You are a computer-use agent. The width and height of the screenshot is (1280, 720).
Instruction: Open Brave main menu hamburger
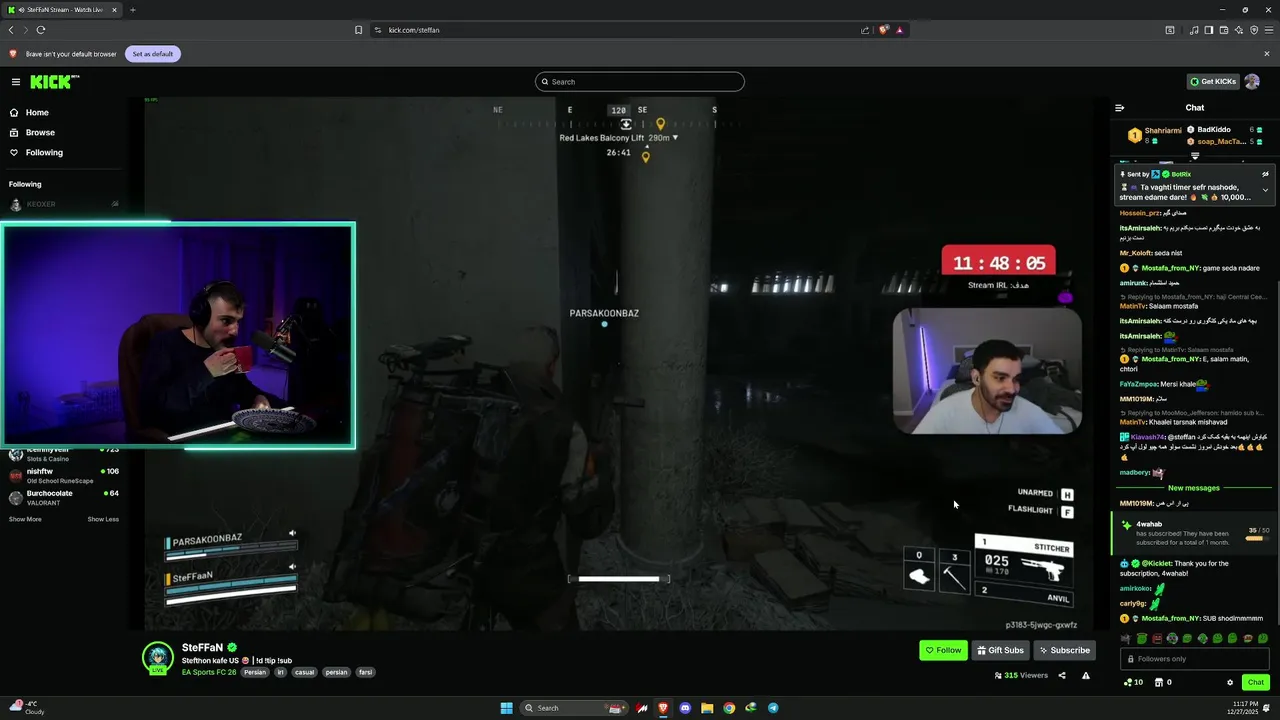[x=1268, y=30]
